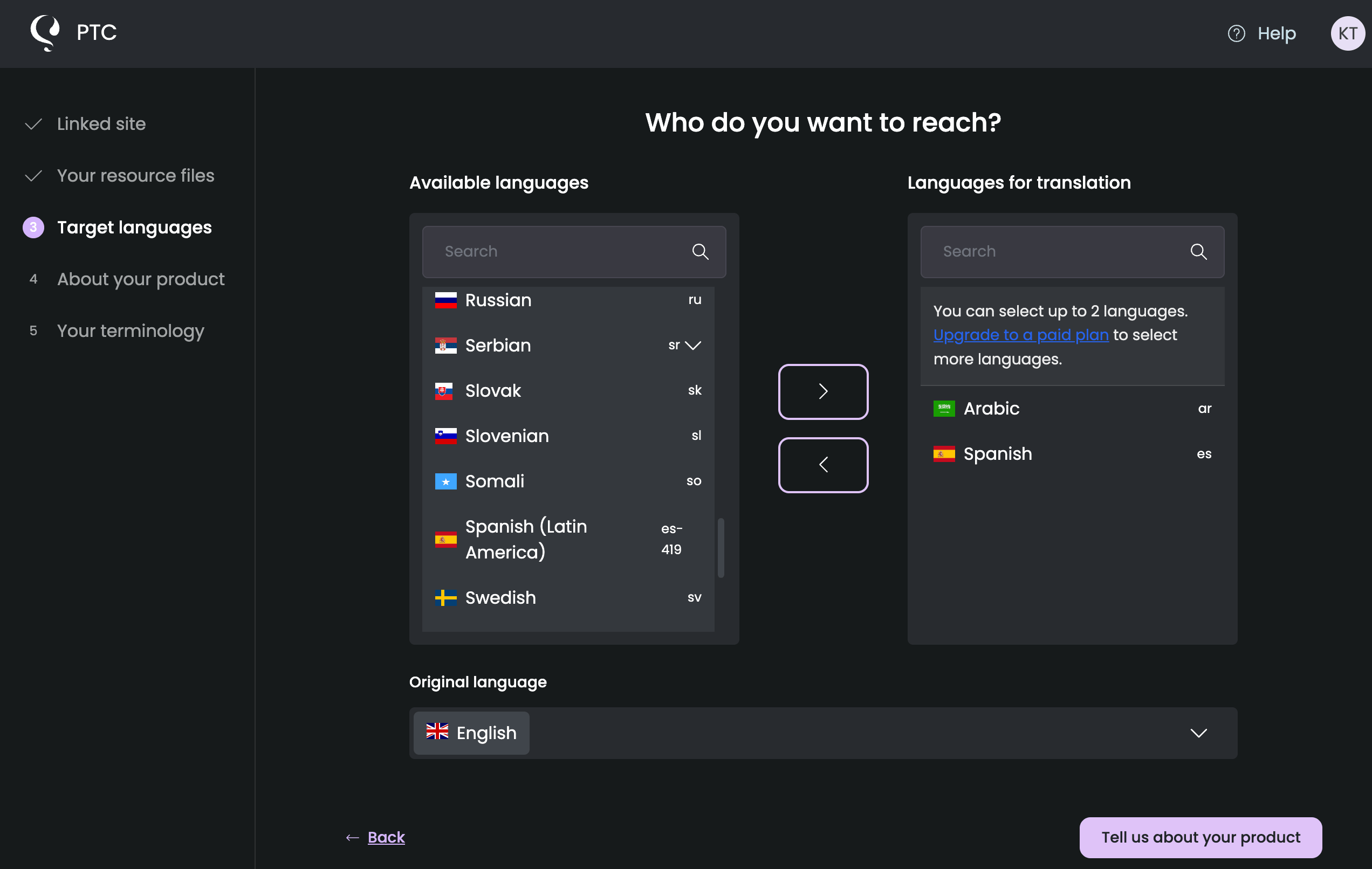Click the Somali flag icon
Viewport: 1372px width, 869px height.
445,482
